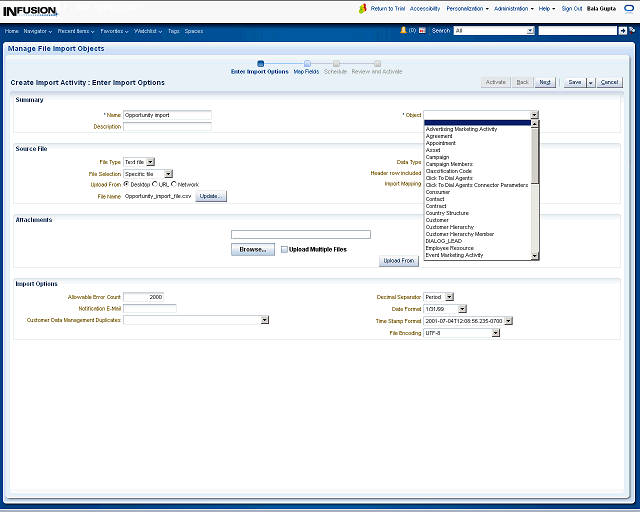Open the Navigator menu
The image size is (640, 512).
(38, 31)
